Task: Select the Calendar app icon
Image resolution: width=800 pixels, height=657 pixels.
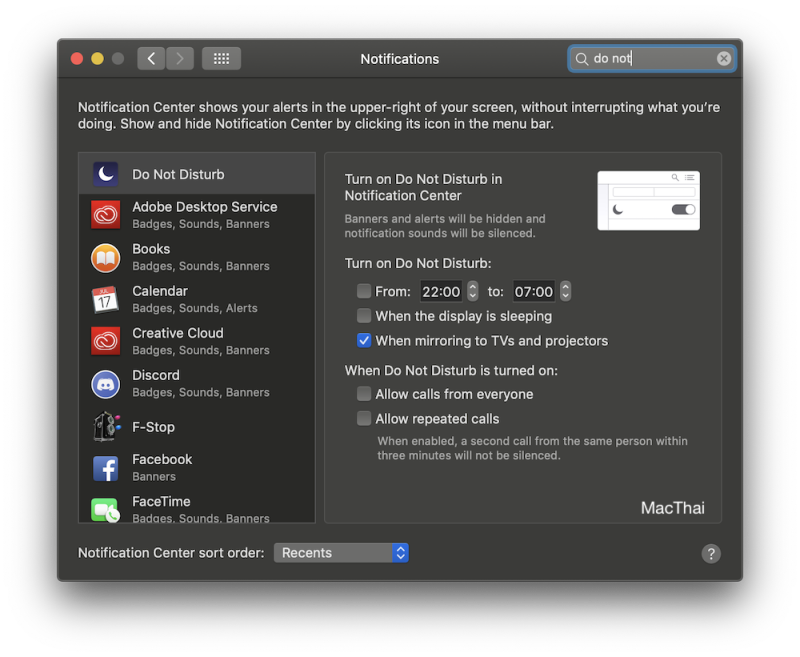Action: coord(105,298)
